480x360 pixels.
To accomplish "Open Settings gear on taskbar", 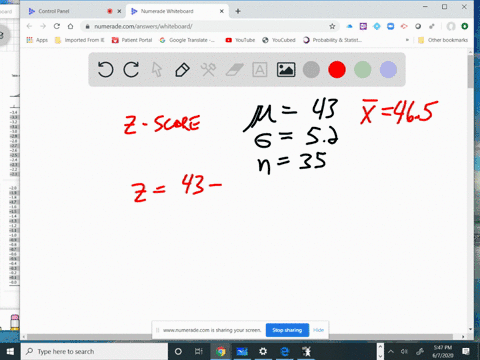I will click(x=263, y=351).
